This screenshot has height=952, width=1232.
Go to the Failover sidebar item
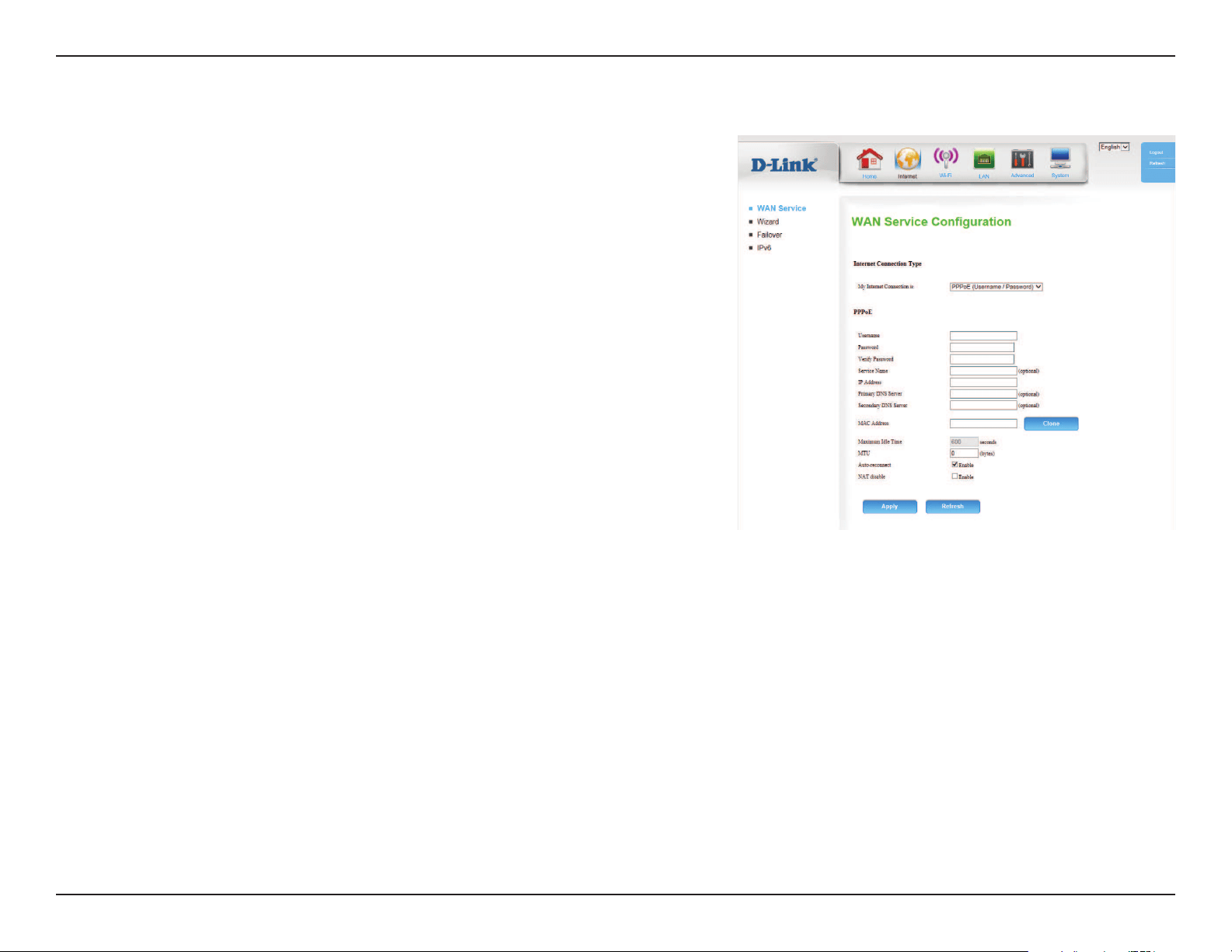tap(770, 235)
